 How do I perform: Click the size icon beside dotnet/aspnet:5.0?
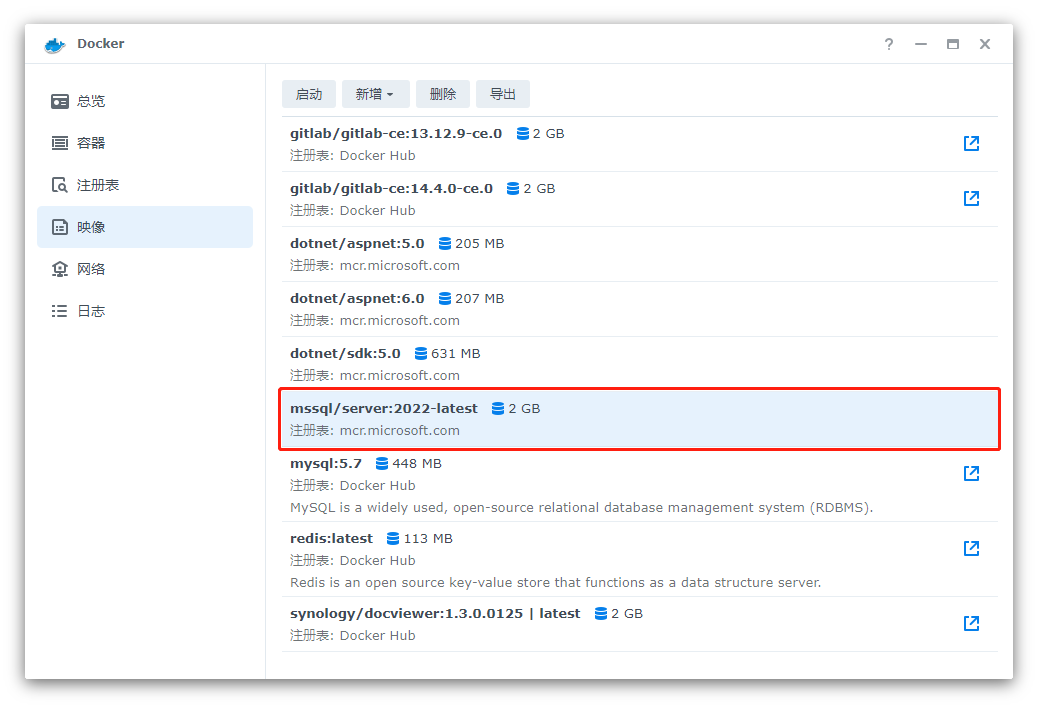tap(444, 244)
